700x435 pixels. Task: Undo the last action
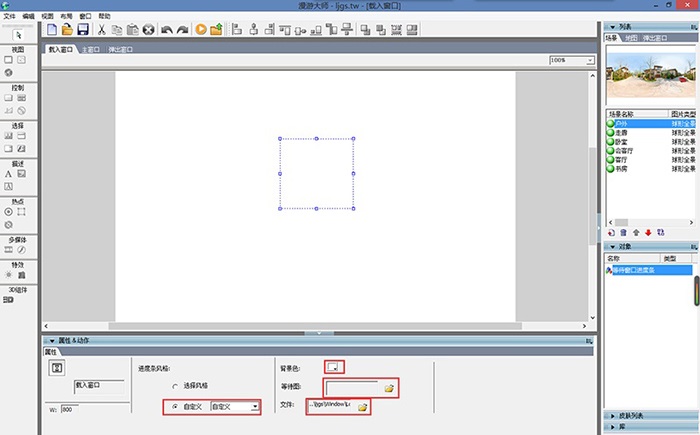pyautogui.click(x=167, y=30)
